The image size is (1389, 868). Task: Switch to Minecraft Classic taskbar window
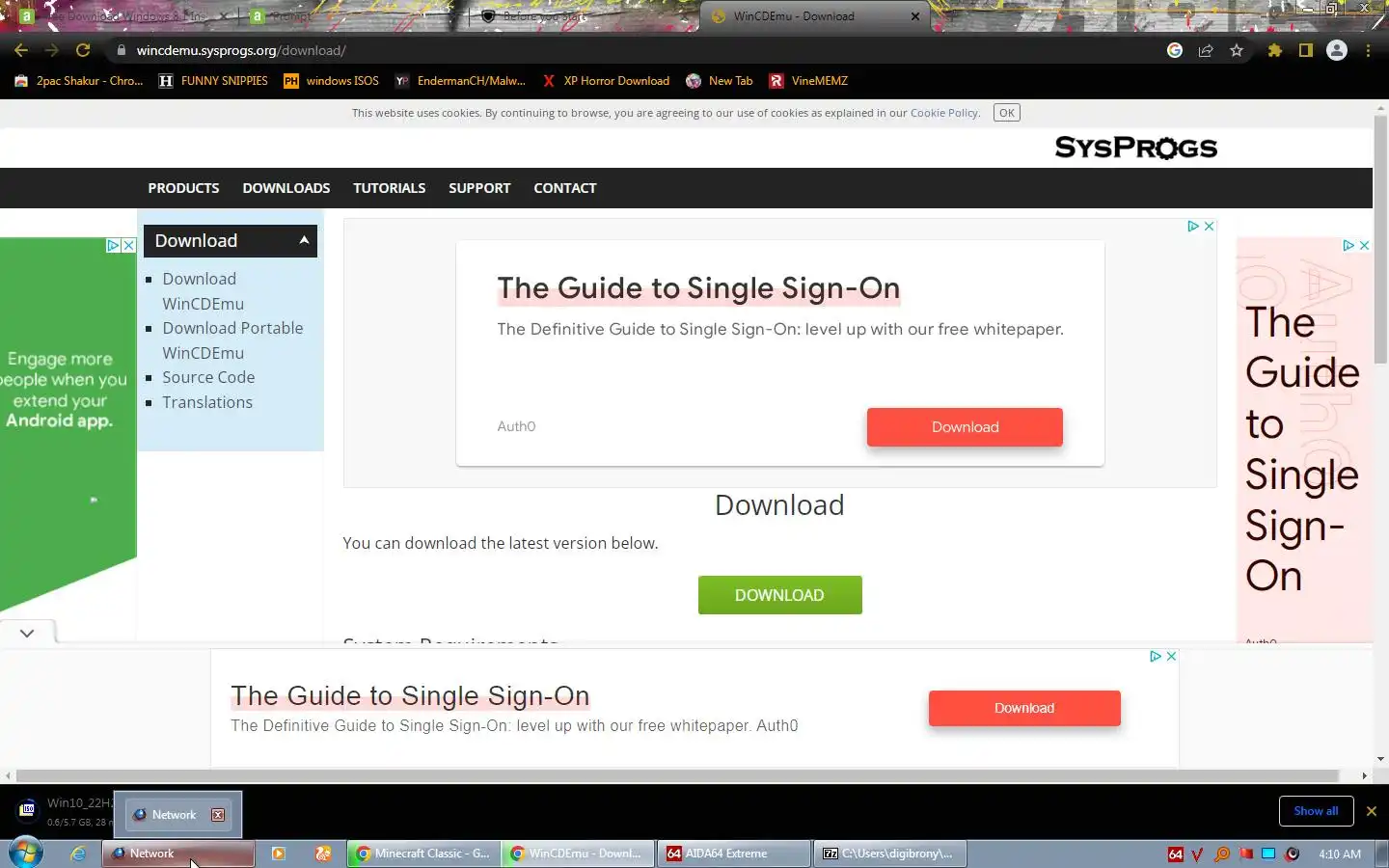pos(423,854)
